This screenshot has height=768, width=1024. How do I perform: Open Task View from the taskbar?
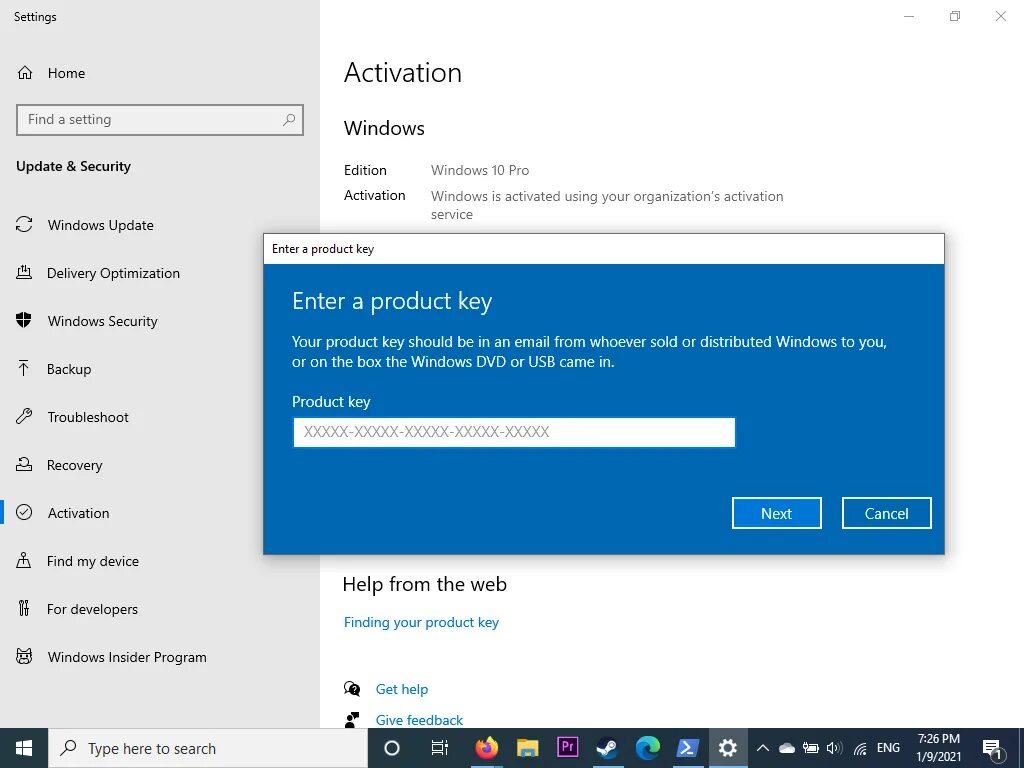tap(440, 748)
